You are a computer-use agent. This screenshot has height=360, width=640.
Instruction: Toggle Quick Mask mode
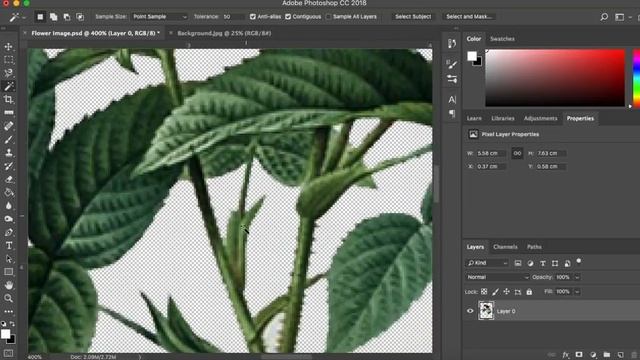click(x=8, y=353)
